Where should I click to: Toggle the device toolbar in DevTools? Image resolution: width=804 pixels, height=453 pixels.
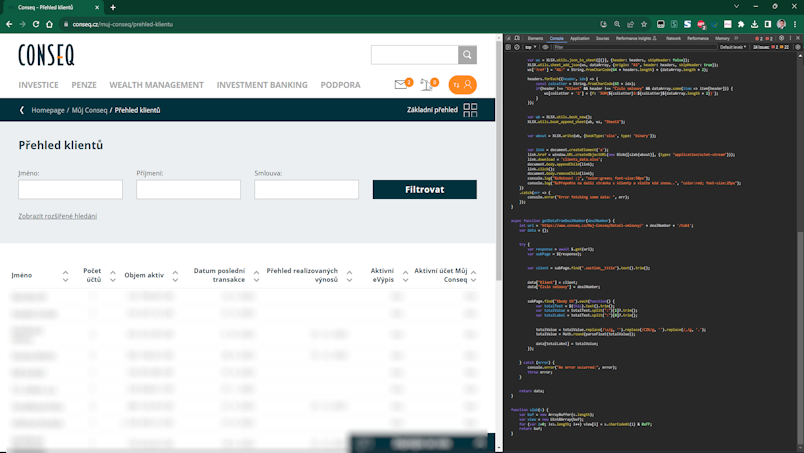pyautogui.click(x=519, y=37)
